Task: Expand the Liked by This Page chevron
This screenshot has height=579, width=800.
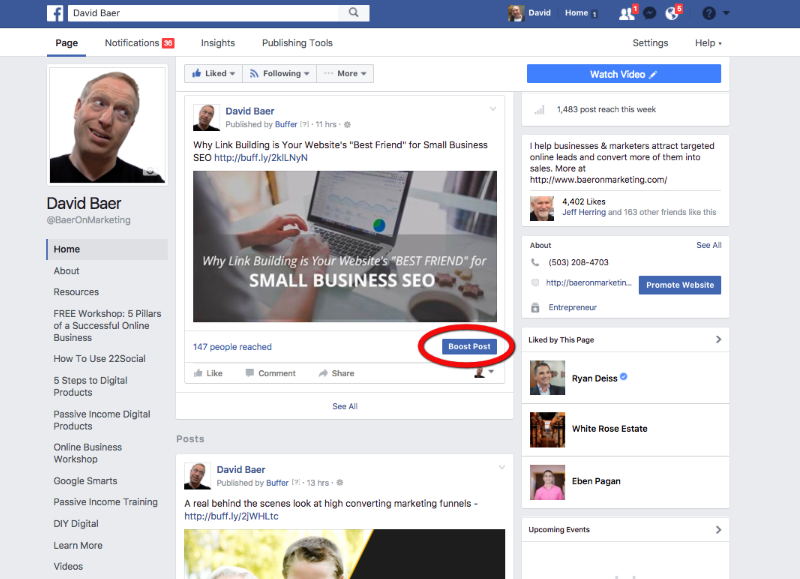Action: click(718, 340)
